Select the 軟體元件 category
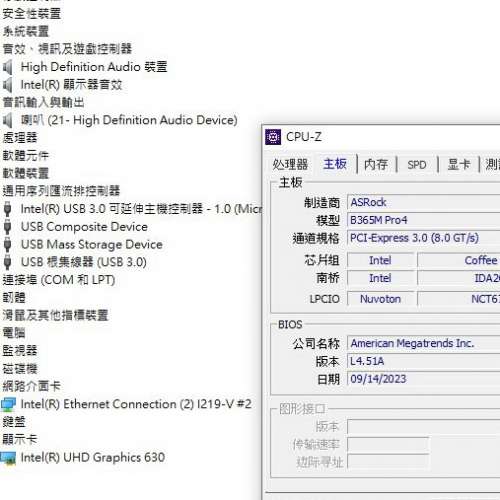 click(x=26, y=155)
